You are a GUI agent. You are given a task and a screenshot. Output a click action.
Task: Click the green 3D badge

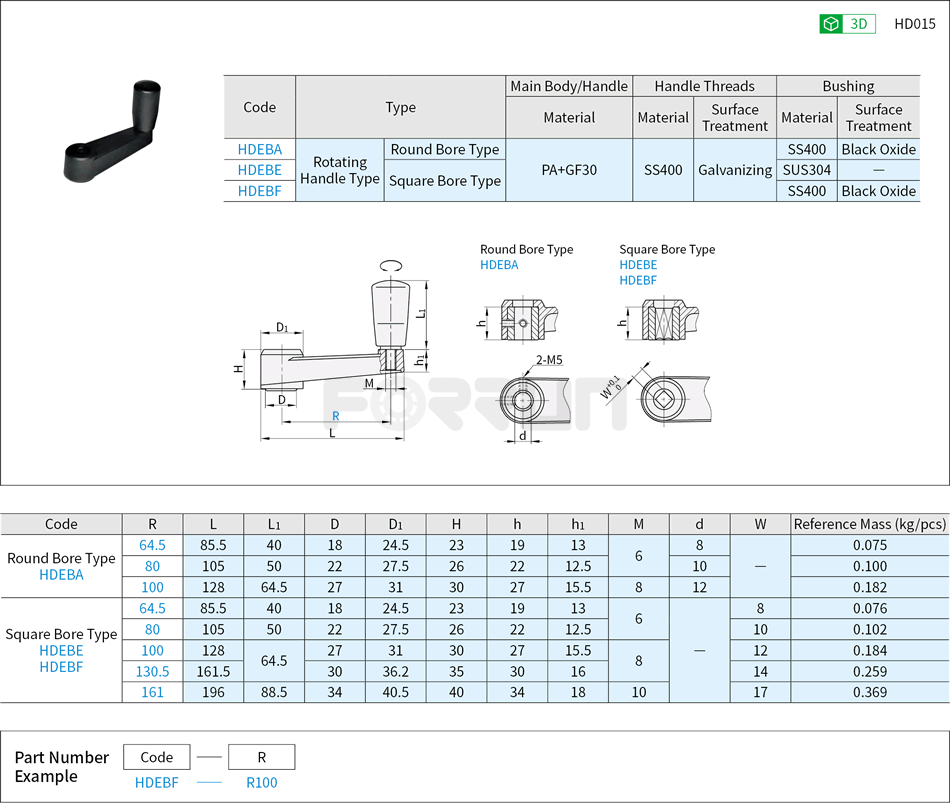851,23
